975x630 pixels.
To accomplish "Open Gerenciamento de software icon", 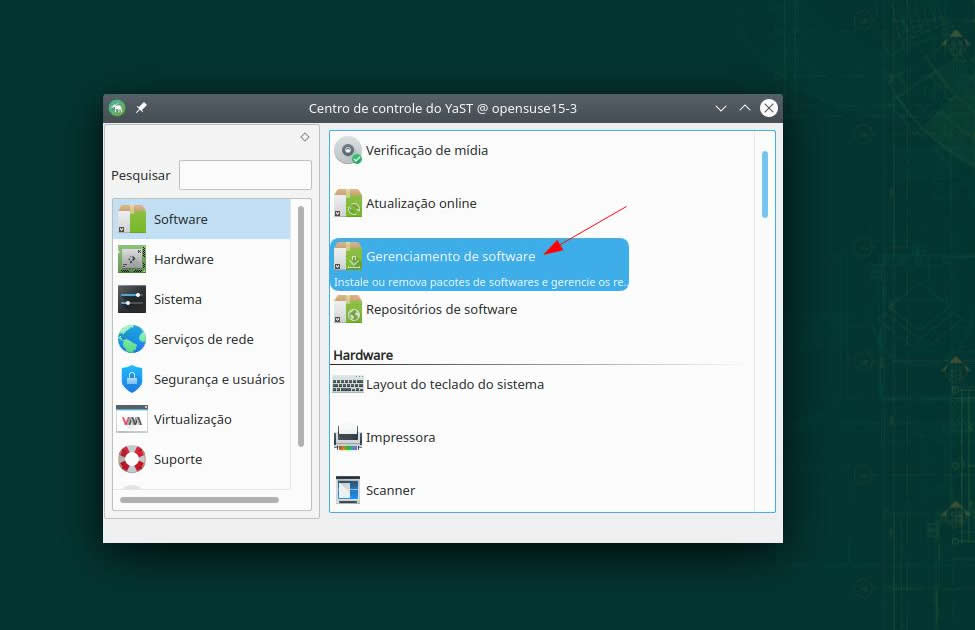I will point(348,257).
